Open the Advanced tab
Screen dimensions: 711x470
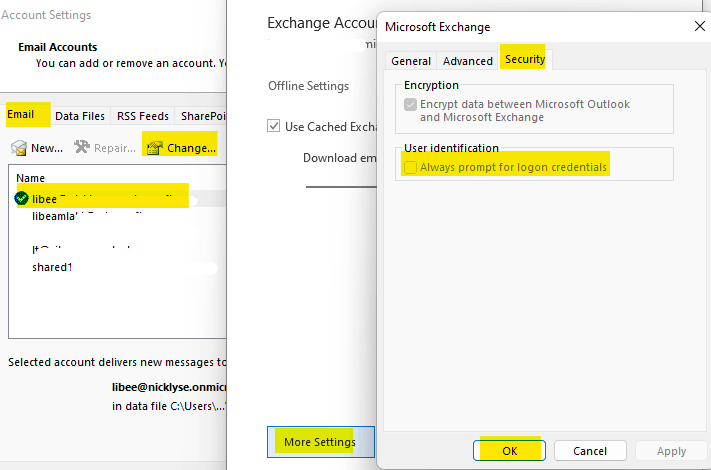(468, 61)
